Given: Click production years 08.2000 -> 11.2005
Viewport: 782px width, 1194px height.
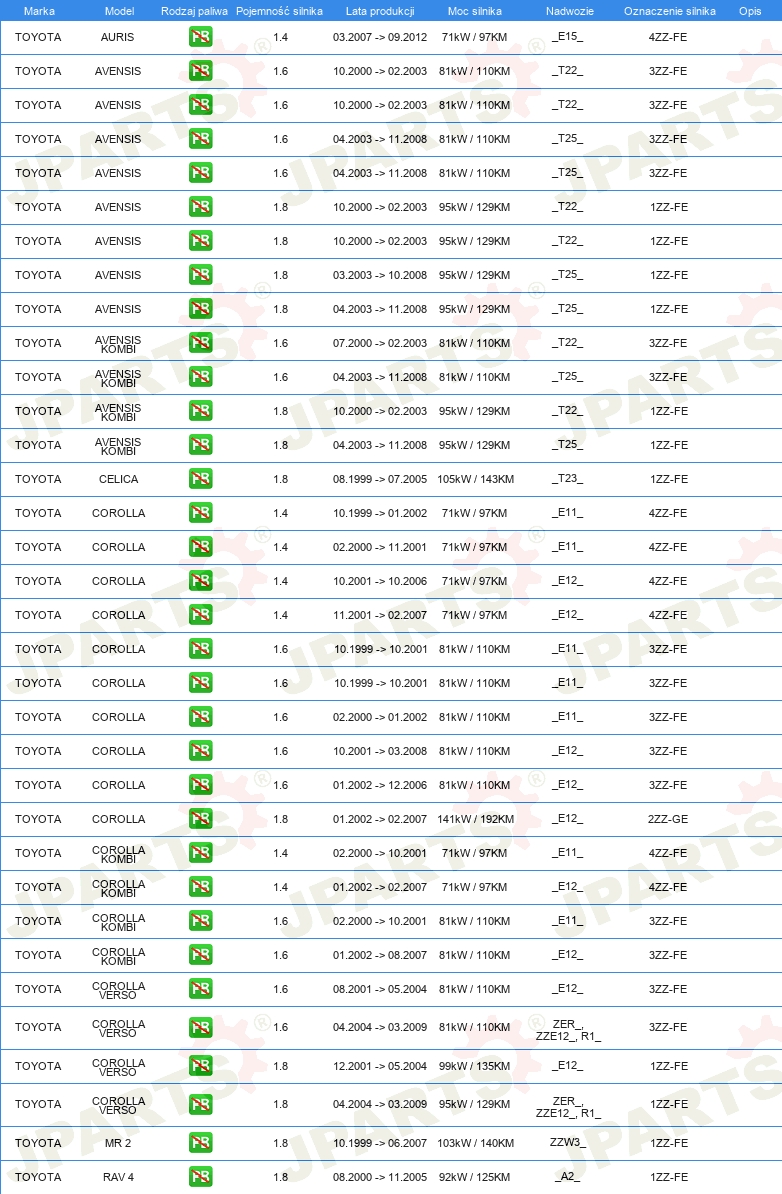Looking at the screenshot, I should coord(380,1176).
